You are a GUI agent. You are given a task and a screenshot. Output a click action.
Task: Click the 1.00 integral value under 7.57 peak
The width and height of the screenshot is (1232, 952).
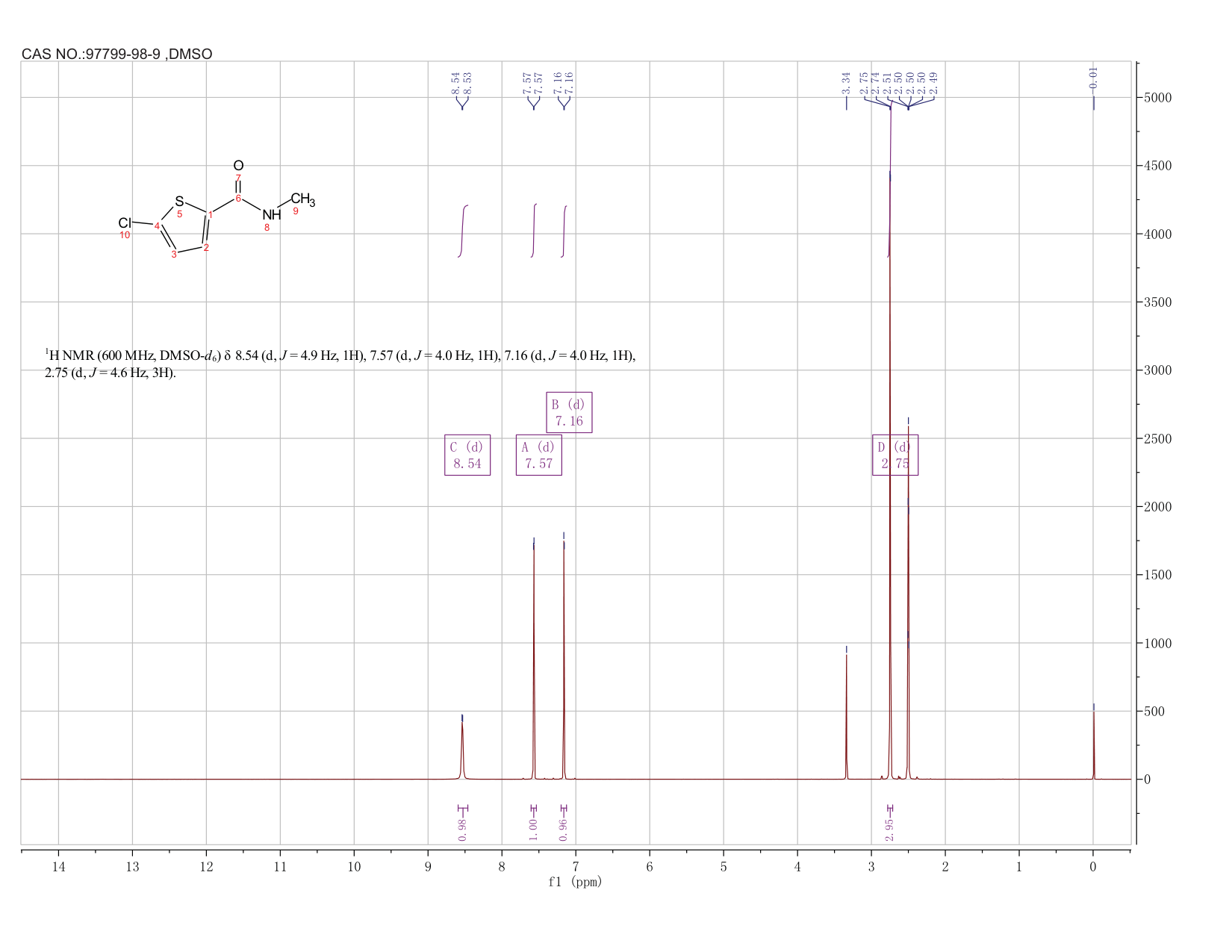[x=533, y=830]
